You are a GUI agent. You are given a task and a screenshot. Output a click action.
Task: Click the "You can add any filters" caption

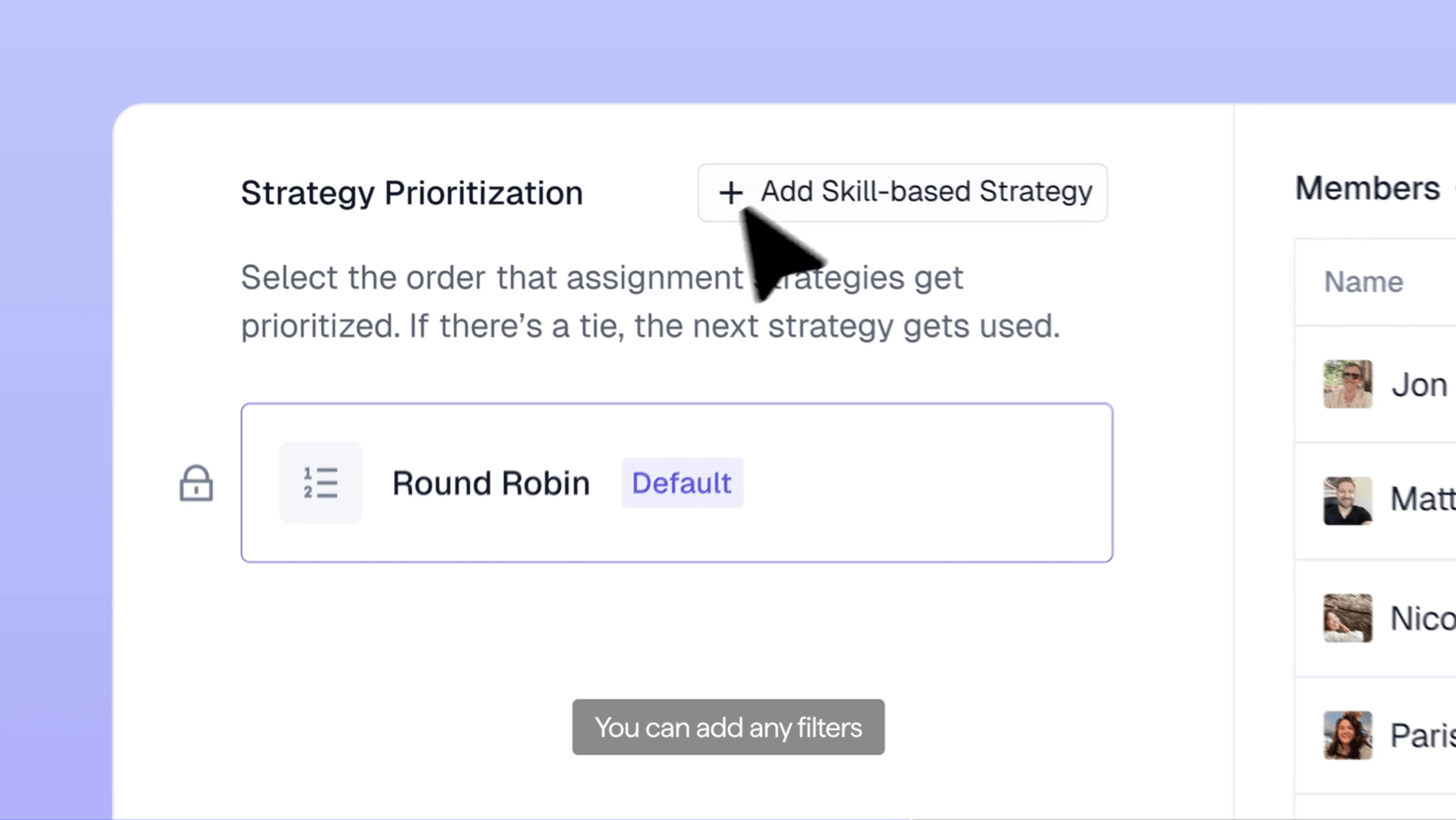tap(728, 727)
